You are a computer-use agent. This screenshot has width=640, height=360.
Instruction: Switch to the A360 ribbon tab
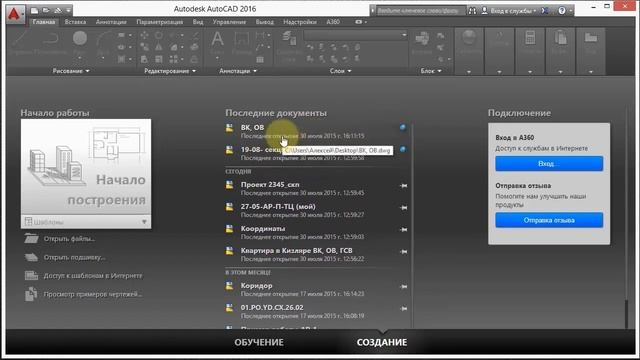click(333, 22)
